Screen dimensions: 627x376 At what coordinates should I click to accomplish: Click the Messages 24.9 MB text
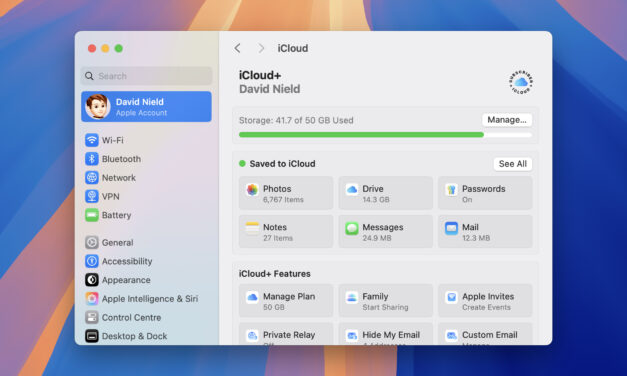[383, 232]
